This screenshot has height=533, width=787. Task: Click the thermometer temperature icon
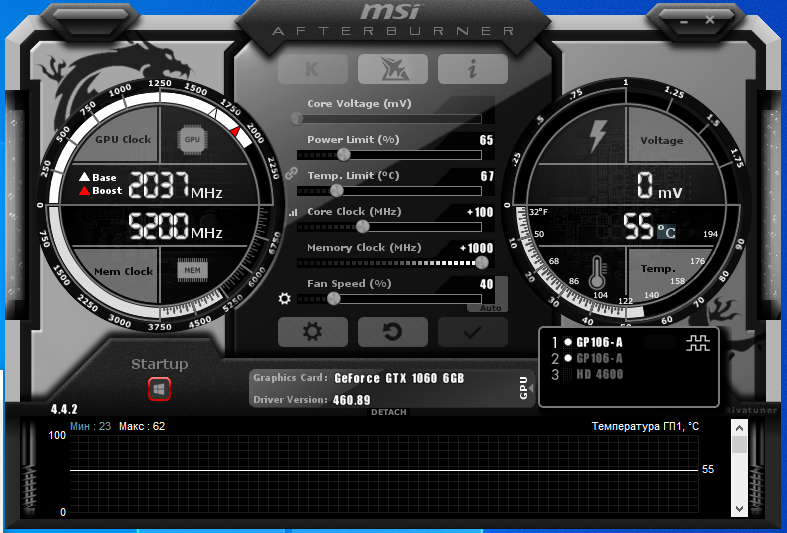coord(597,273)
